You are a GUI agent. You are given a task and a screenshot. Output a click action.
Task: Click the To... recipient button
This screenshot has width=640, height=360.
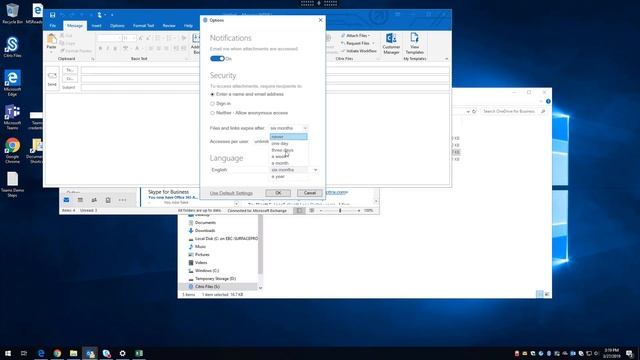tap(70, 70)
